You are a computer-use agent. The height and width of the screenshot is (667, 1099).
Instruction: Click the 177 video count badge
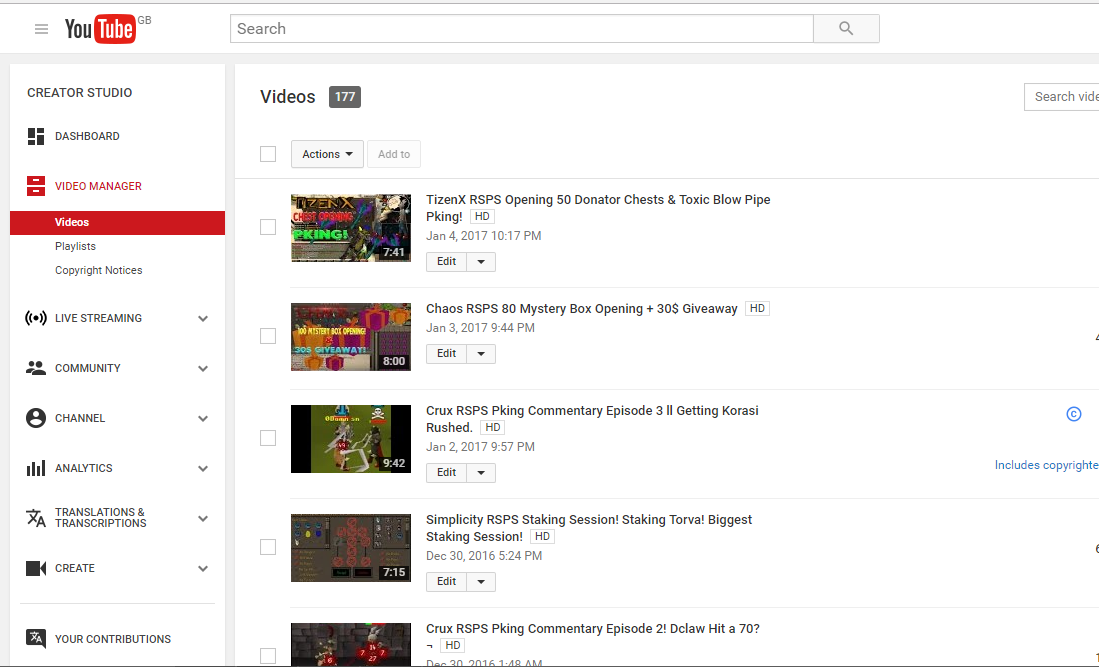pos(345,97)
